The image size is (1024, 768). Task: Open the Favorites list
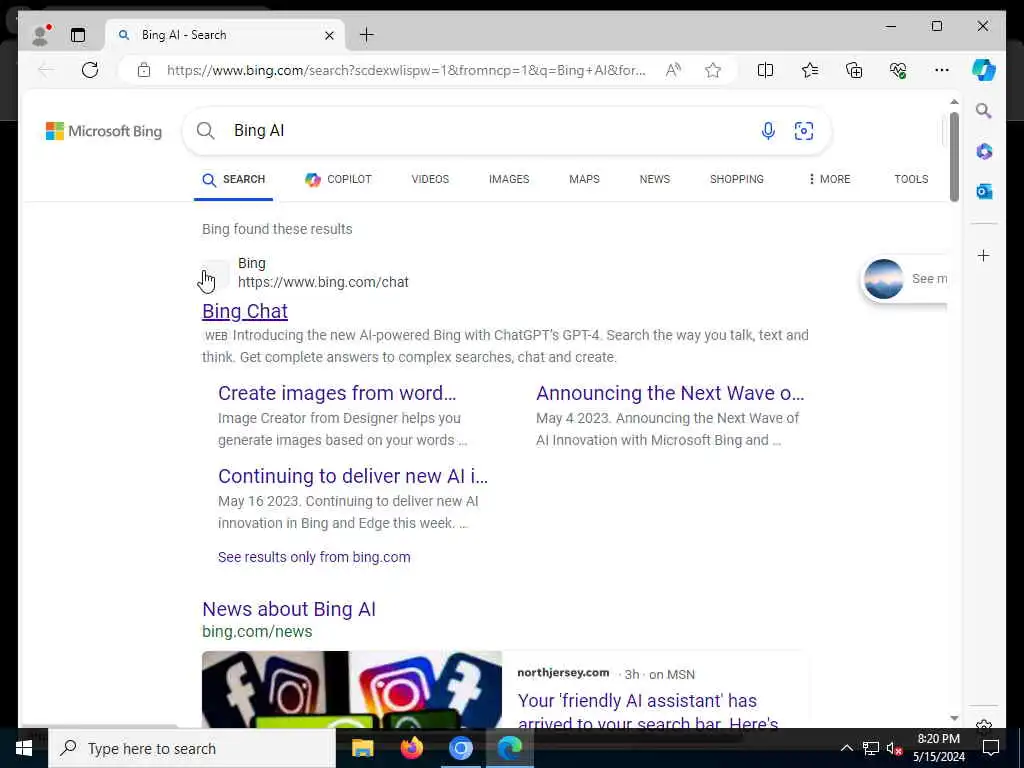[x=810, y=70]
